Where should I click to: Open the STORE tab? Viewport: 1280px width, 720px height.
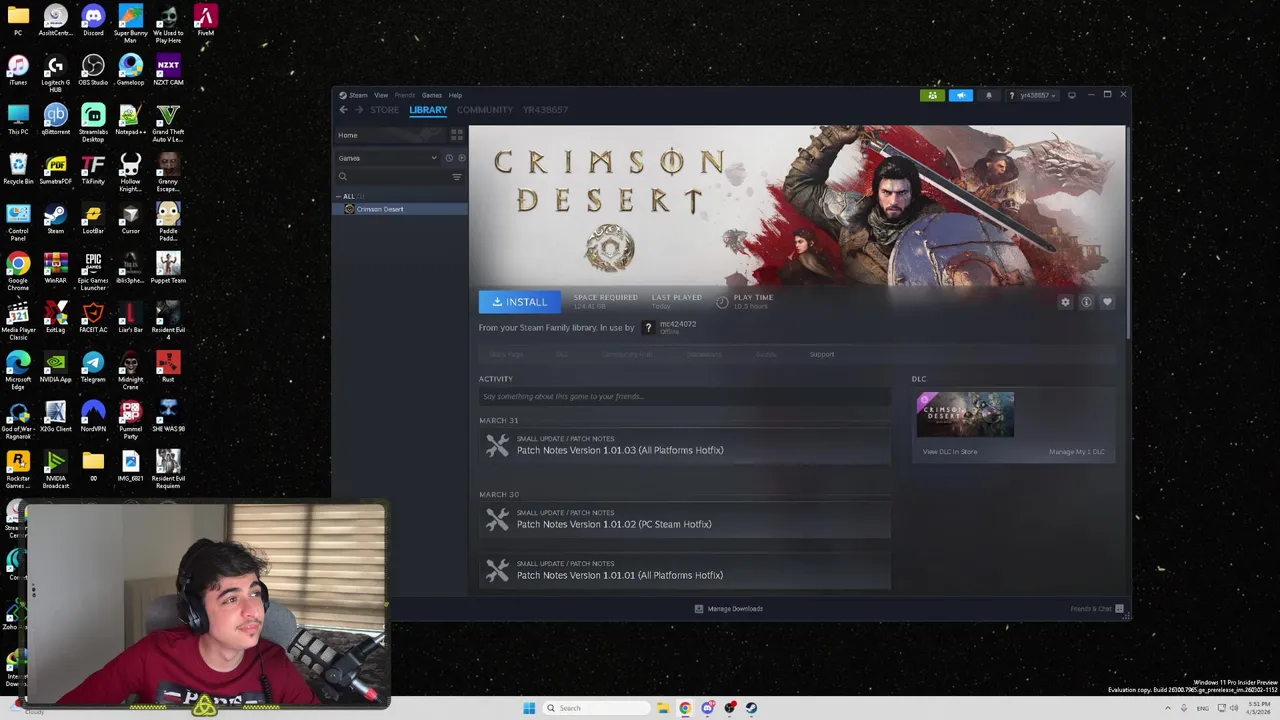(x=384, y=110)
